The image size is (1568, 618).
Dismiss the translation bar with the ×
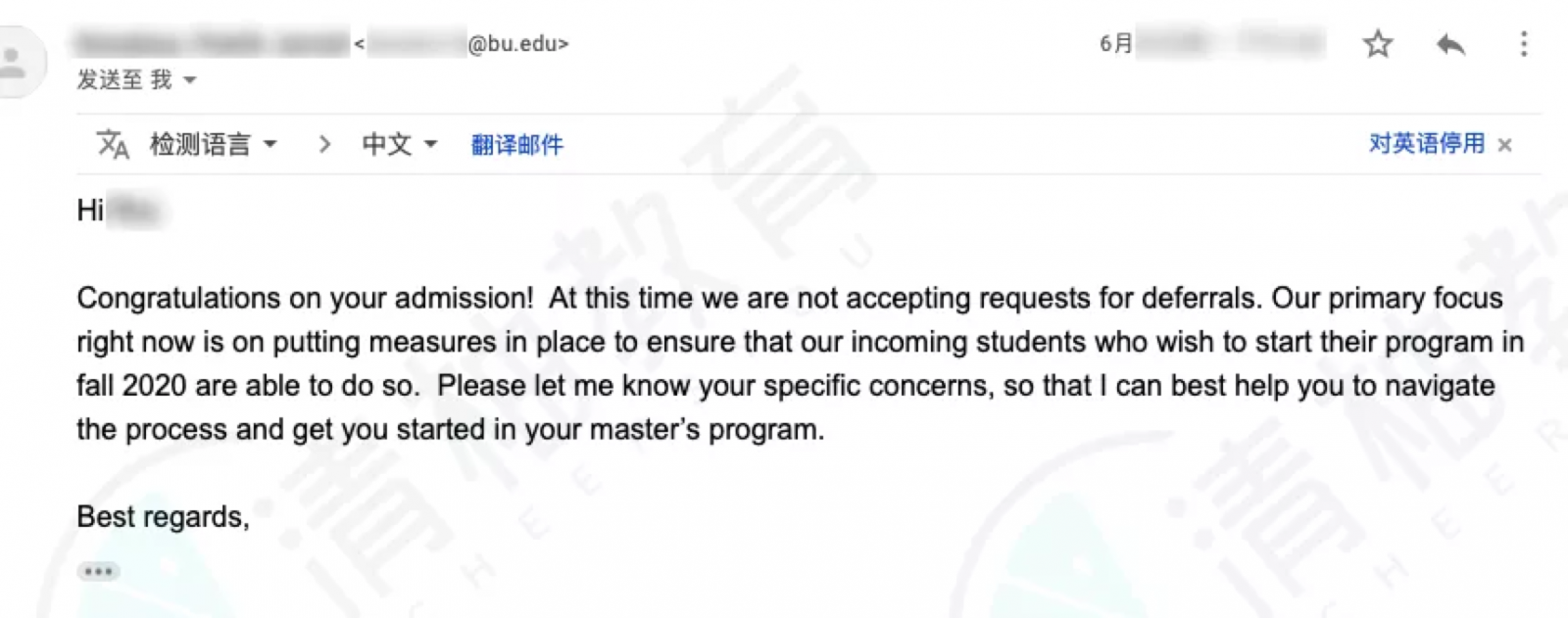[x=1505, y=145]
